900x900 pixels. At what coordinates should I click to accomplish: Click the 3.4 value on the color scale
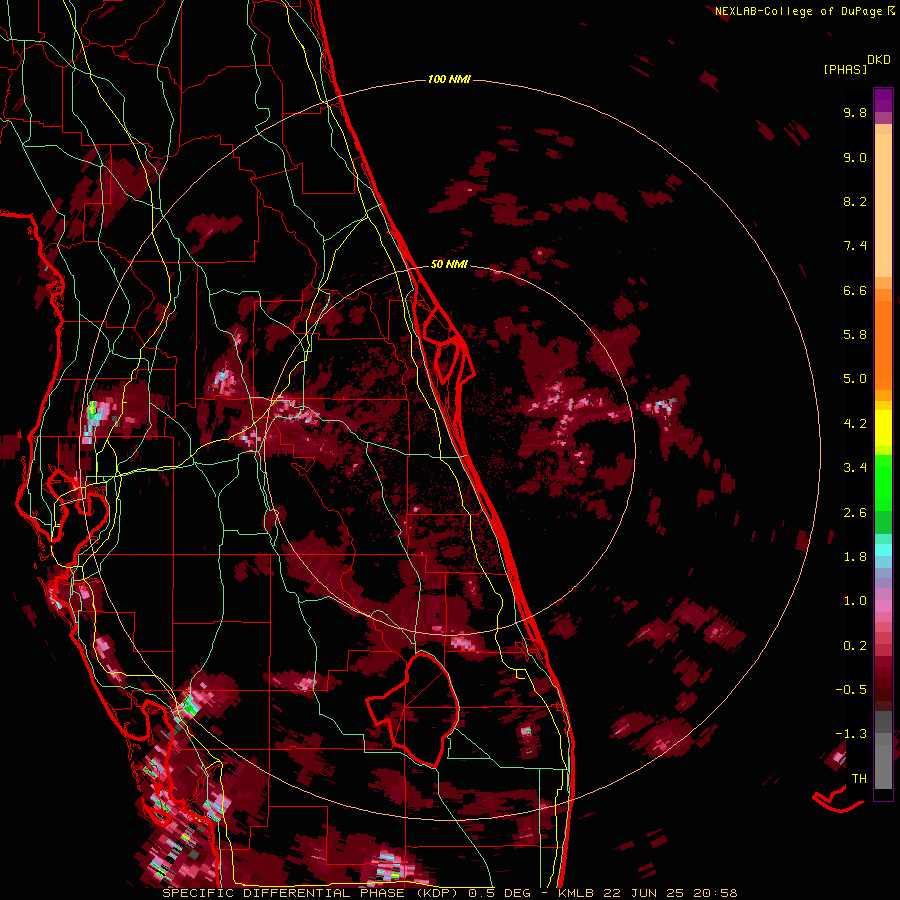pos(855,468)
